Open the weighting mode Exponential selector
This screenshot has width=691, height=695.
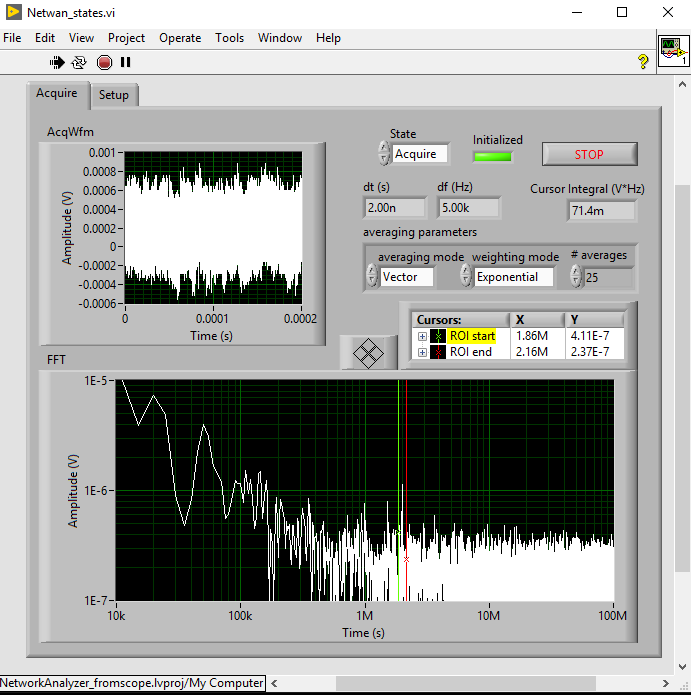point(512,277)
